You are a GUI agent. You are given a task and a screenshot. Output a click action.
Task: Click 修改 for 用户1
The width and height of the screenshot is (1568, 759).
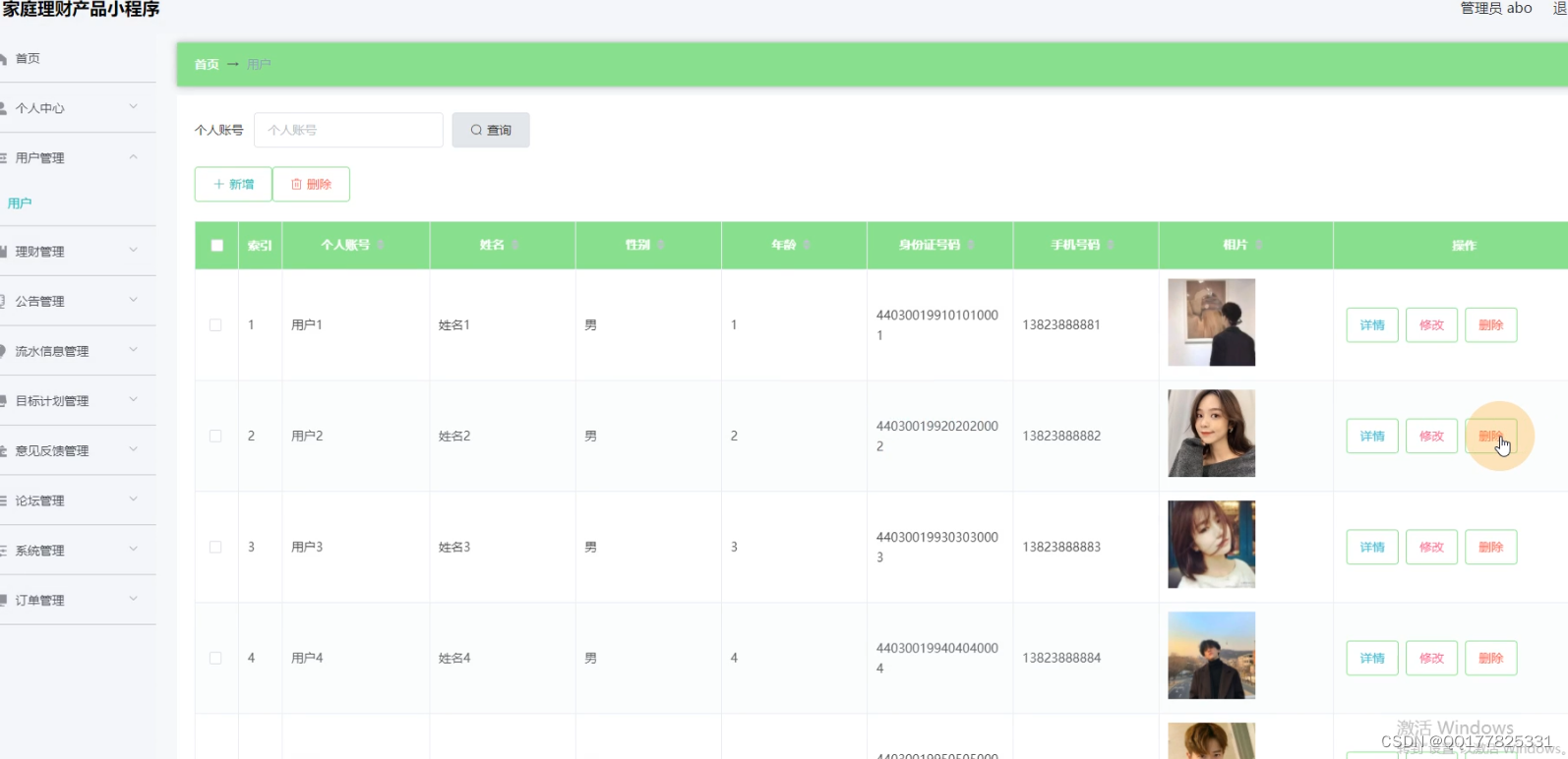[1431, 325]
